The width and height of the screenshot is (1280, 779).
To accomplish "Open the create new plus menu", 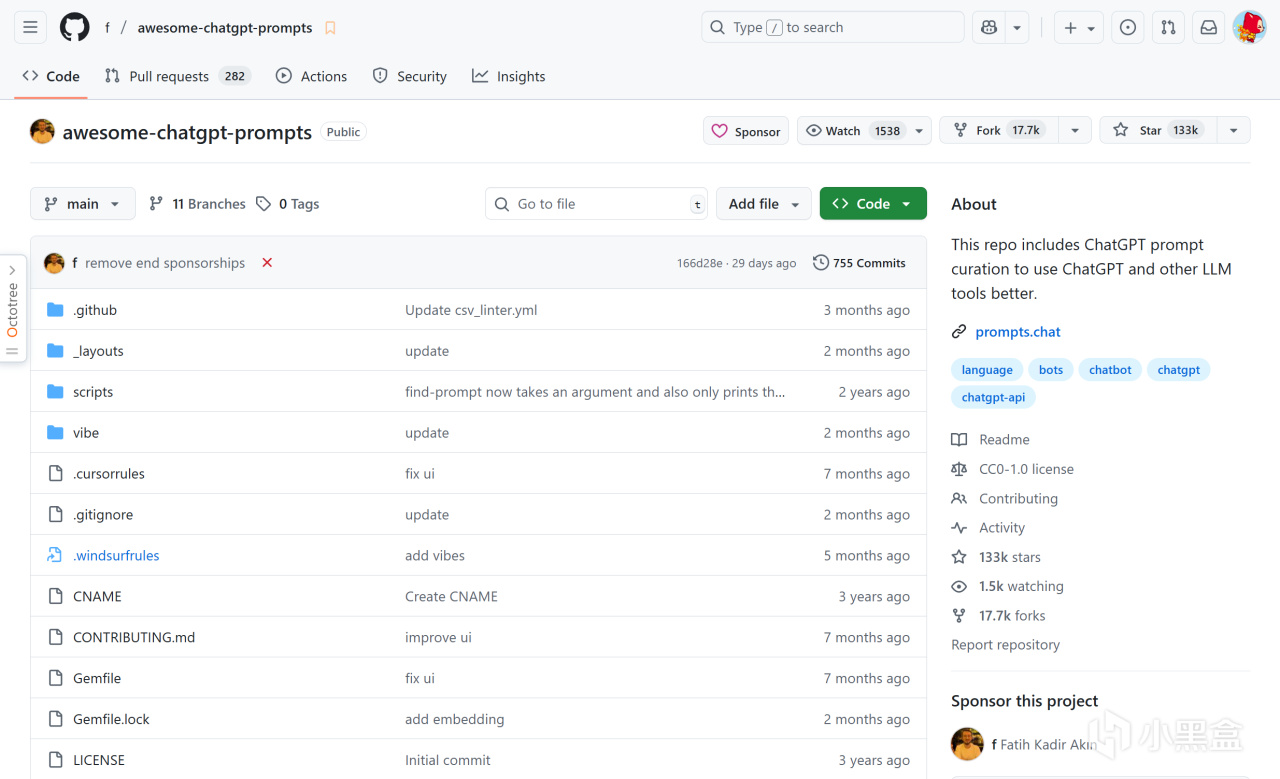I will [1079, 28].
